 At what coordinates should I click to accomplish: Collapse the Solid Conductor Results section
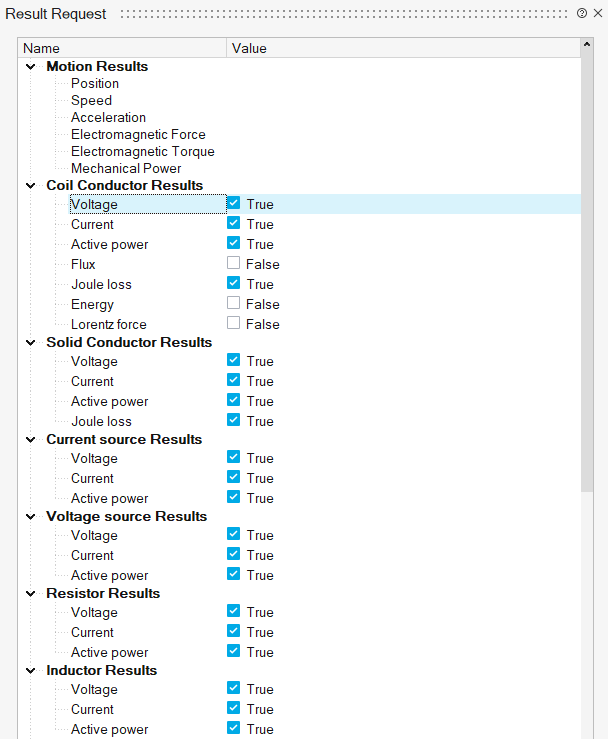pyautogui.click(x=30, y=342)
